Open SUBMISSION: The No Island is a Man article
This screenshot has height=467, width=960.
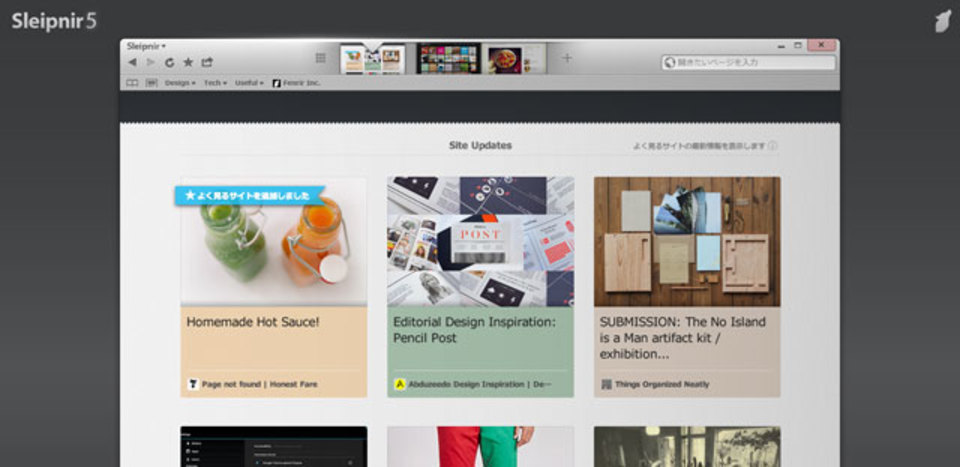tap(683, 338)
